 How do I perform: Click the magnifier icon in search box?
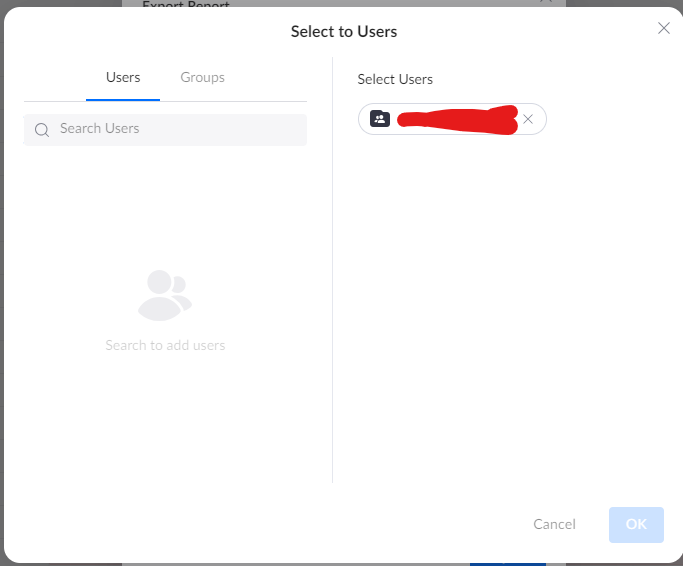(42, 130)
